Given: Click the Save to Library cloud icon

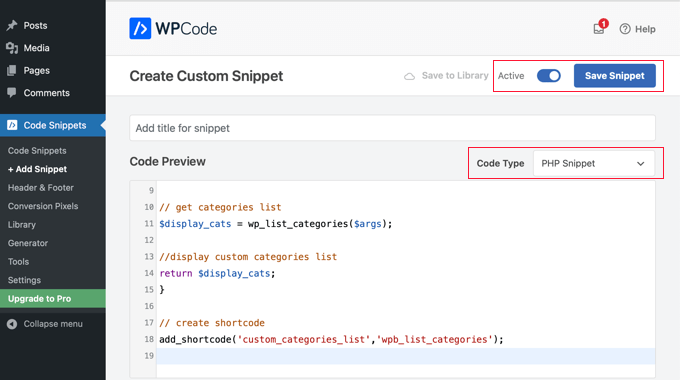Looking at the screenshot, I should [x=409, y=76].
